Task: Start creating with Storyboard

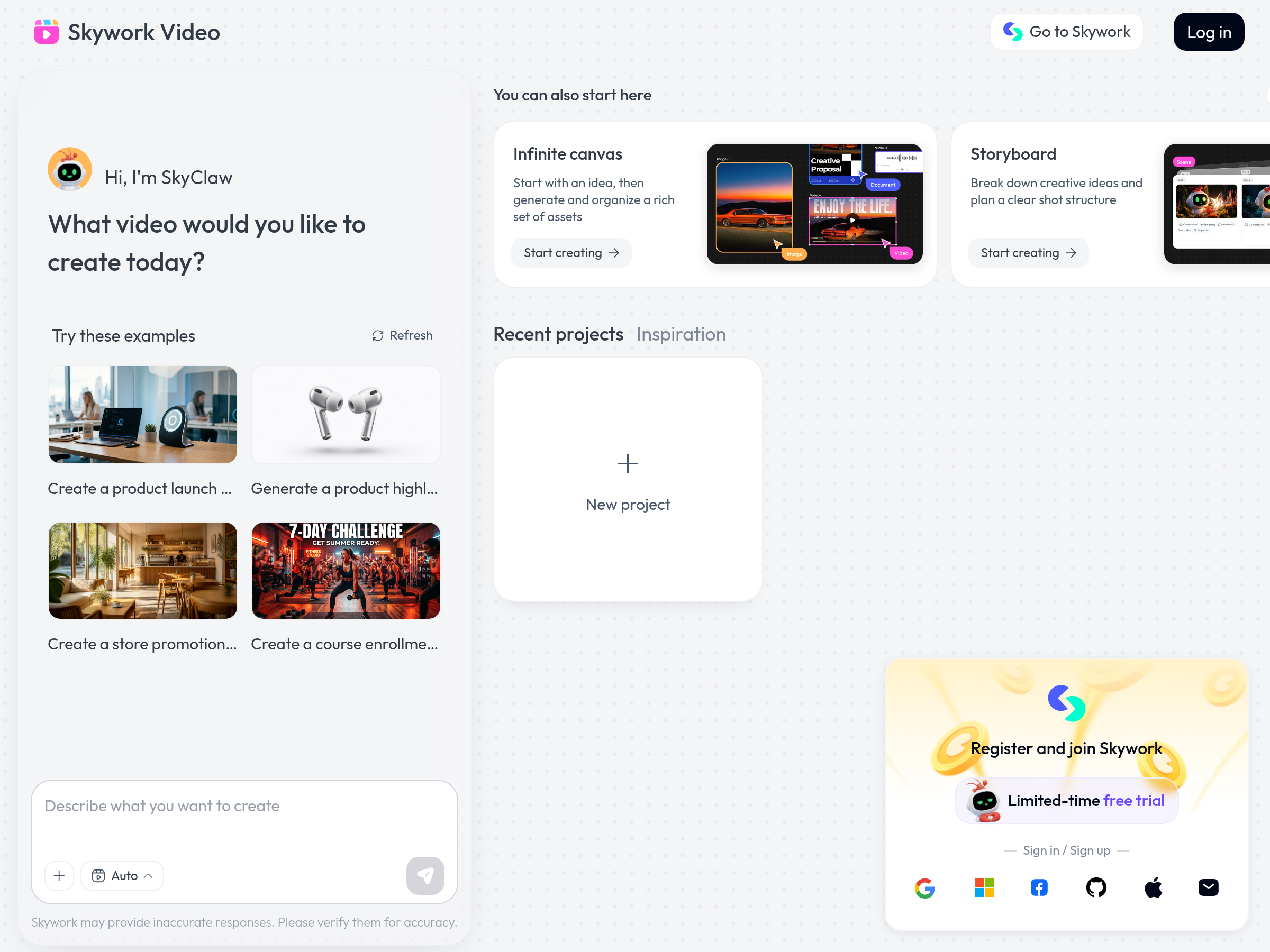Action: 1028,252
